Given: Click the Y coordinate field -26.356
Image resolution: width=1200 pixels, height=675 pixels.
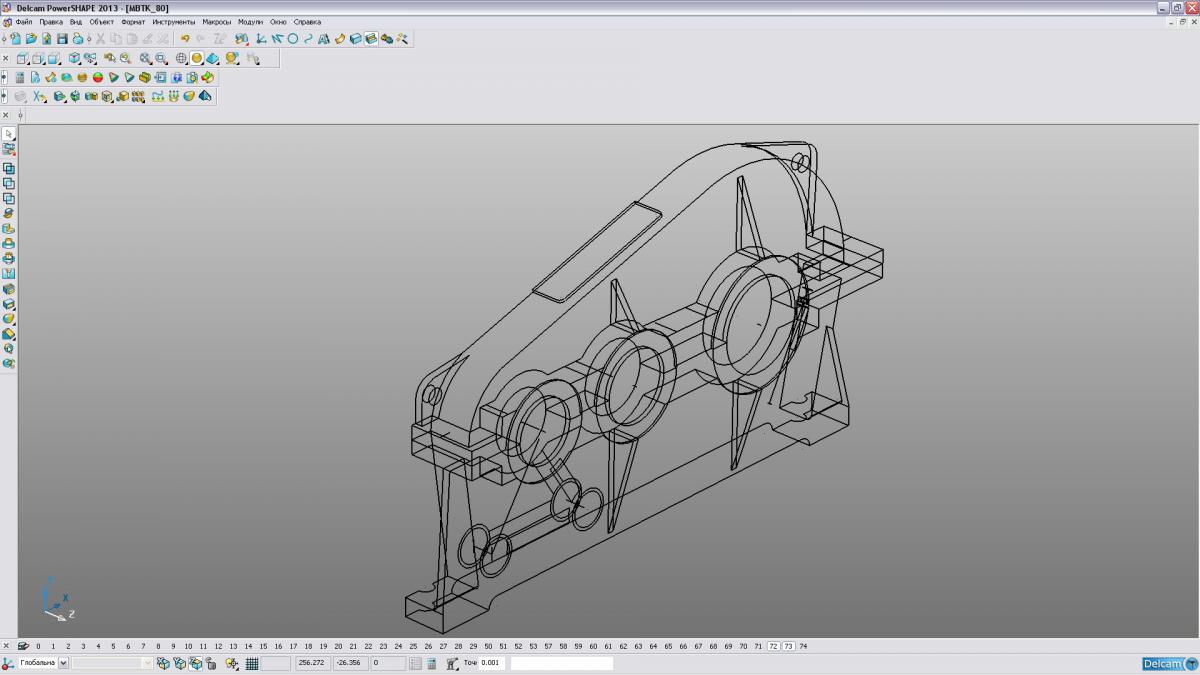Looking at the screenshot, I should coord(351,663).
